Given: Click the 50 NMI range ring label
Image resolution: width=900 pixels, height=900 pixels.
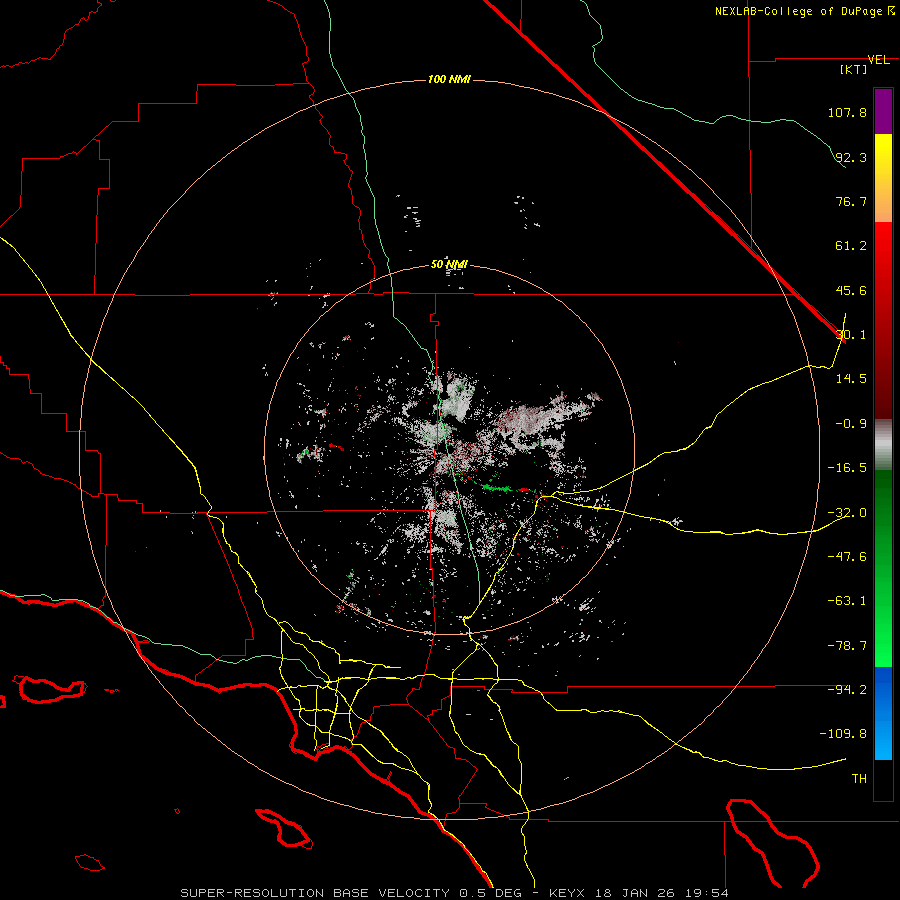Looking at the screenshot, I should [449, 265].
